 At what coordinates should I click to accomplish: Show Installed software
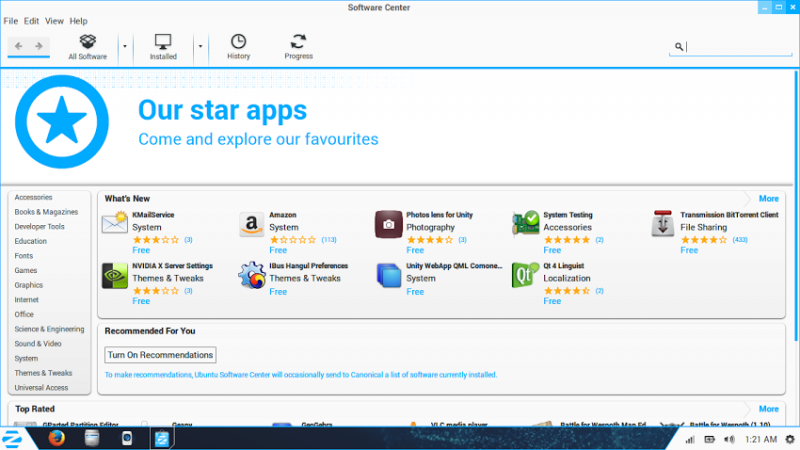163,47
